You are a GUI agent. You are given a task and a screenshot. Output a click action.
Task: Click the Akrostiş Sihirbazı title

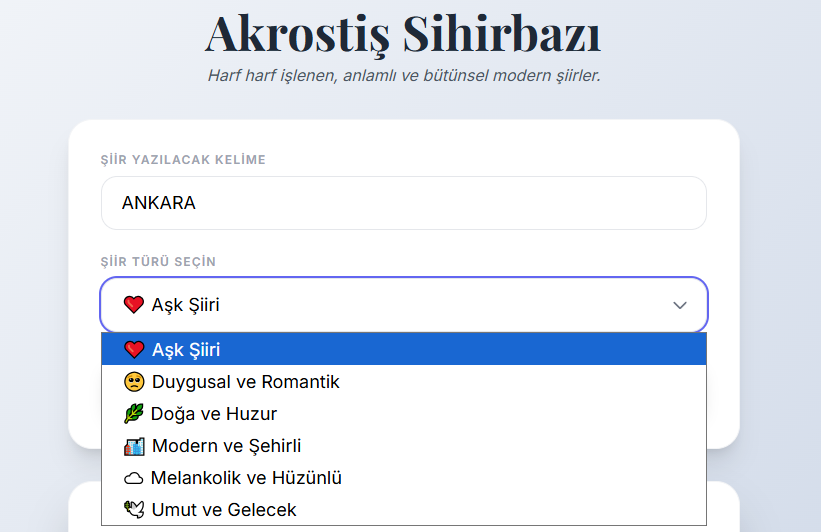click(x=403, y=35)
